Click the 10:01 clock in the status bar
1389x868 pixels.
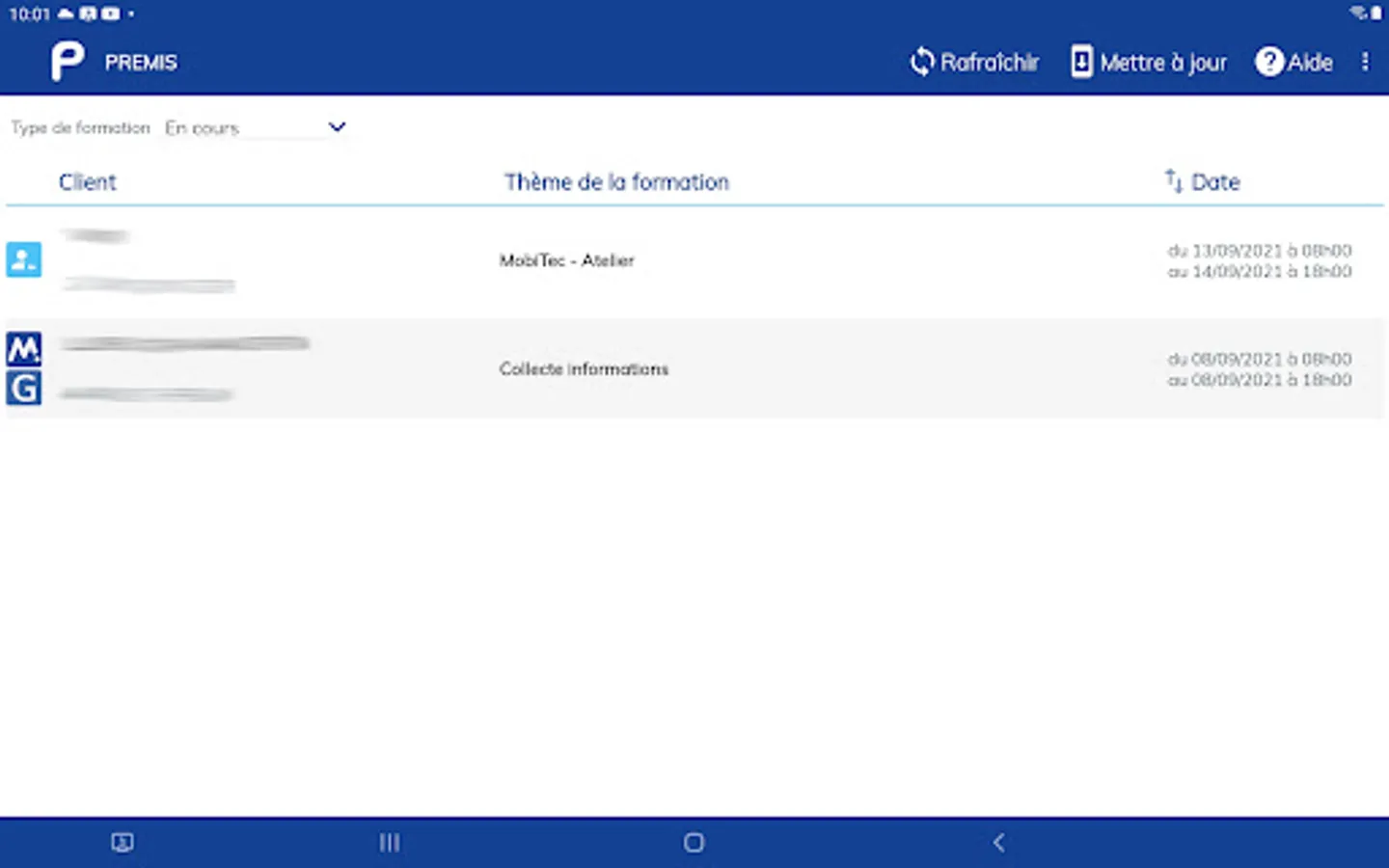pos(29,14)
